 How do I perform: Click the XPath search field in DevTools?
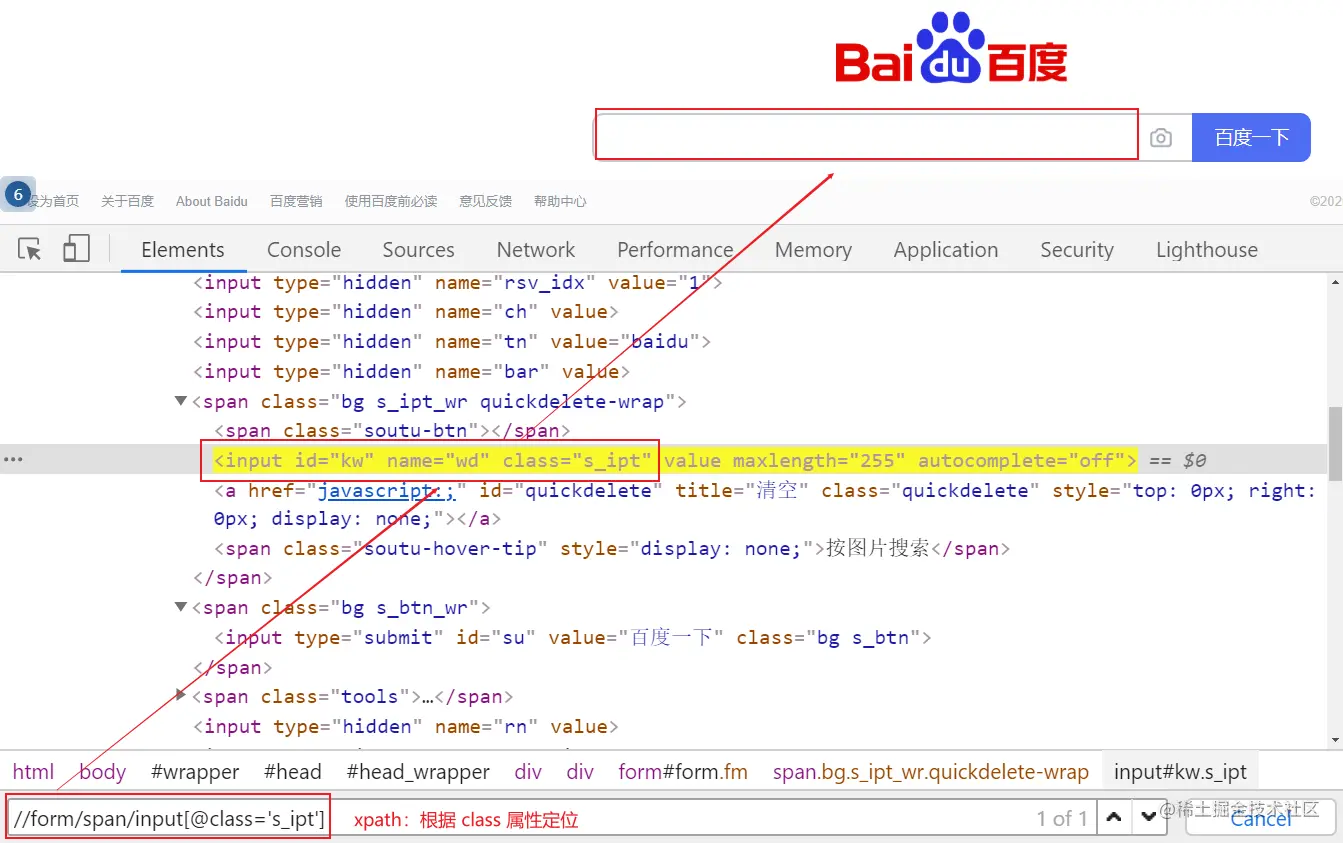coord(550,818)
